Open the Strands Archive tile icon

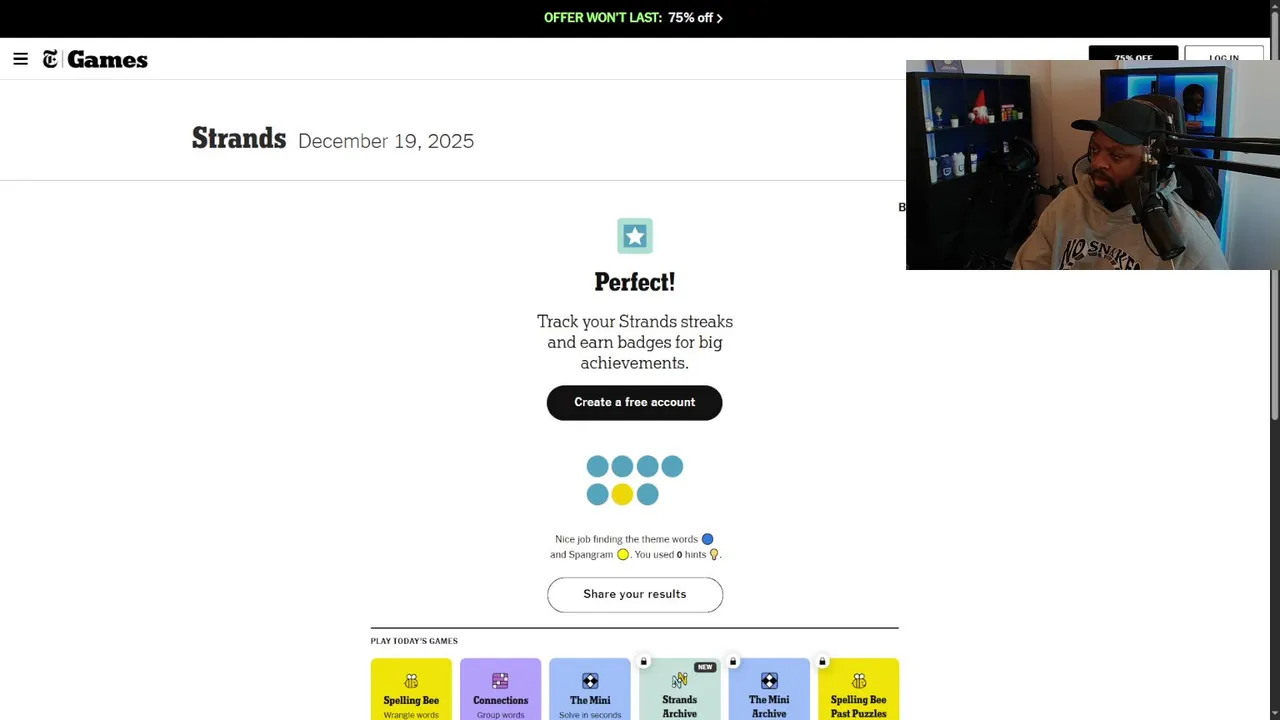point(679,681)
